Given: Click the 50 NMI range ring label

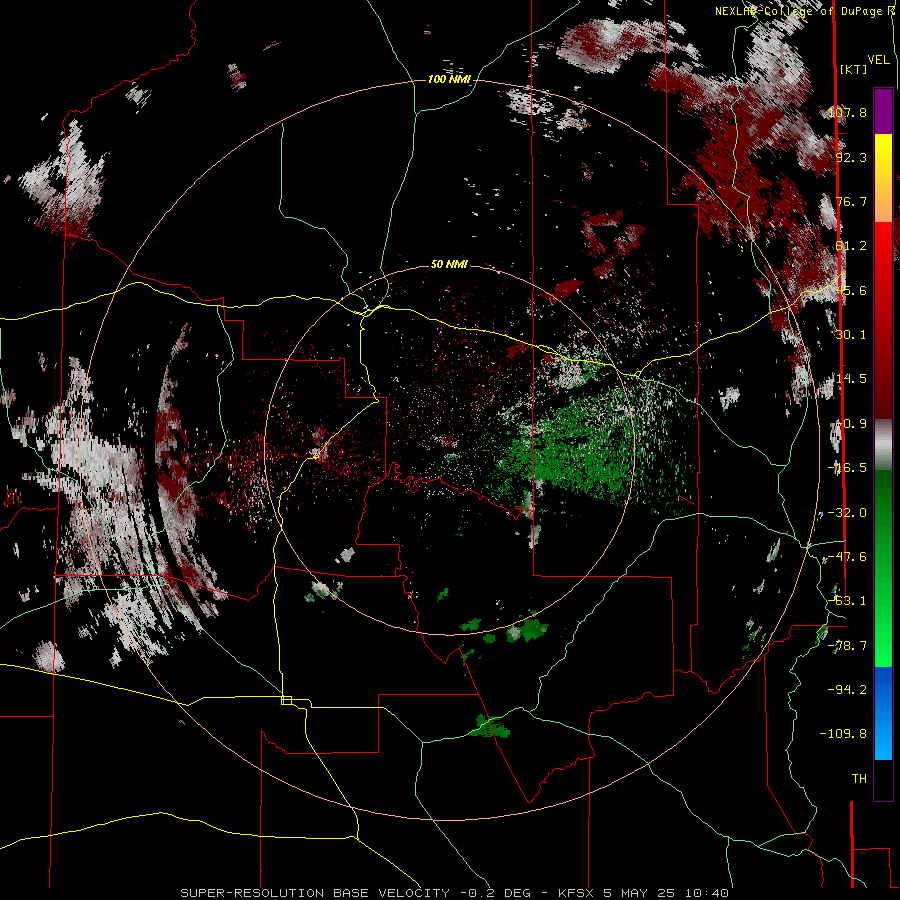Looking at the screenshot, I should [449, 264].
